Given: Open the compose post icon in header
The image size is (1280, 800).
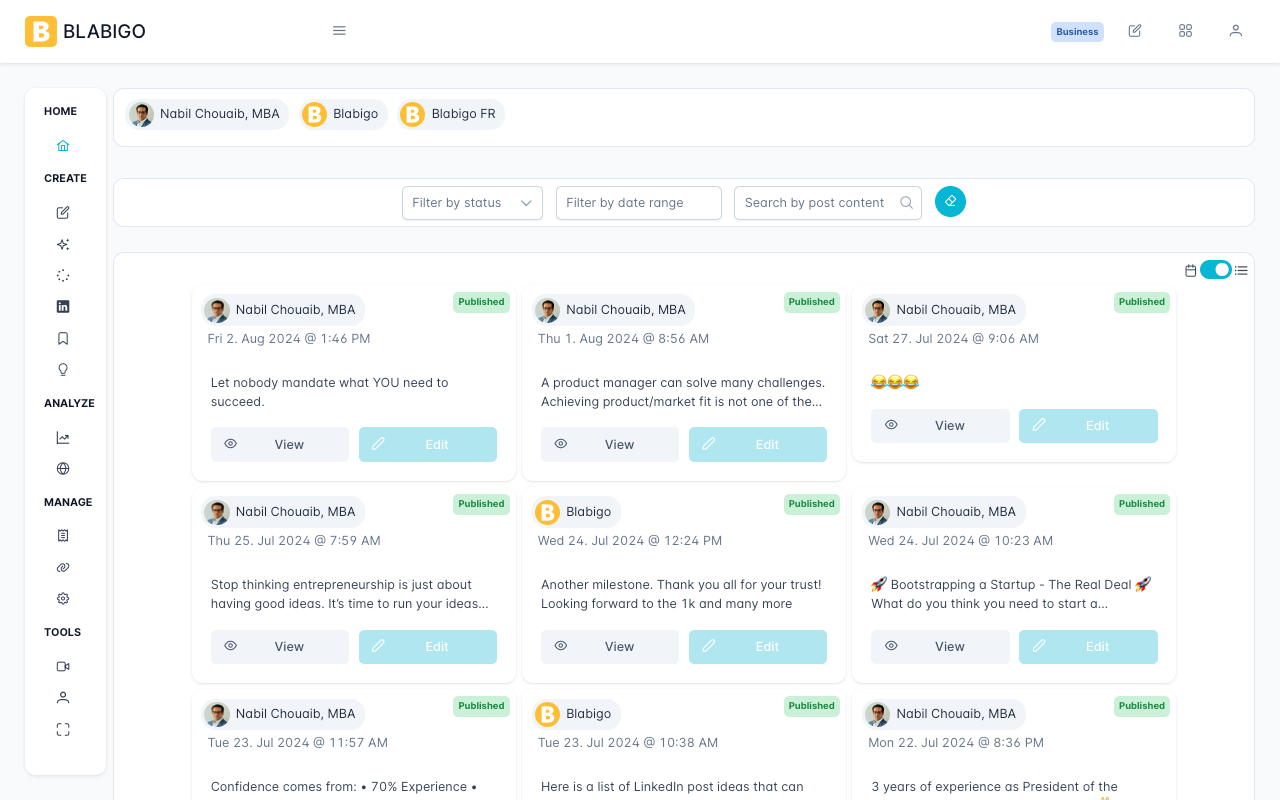Looking at the screenshot, I should (1135, 31).
